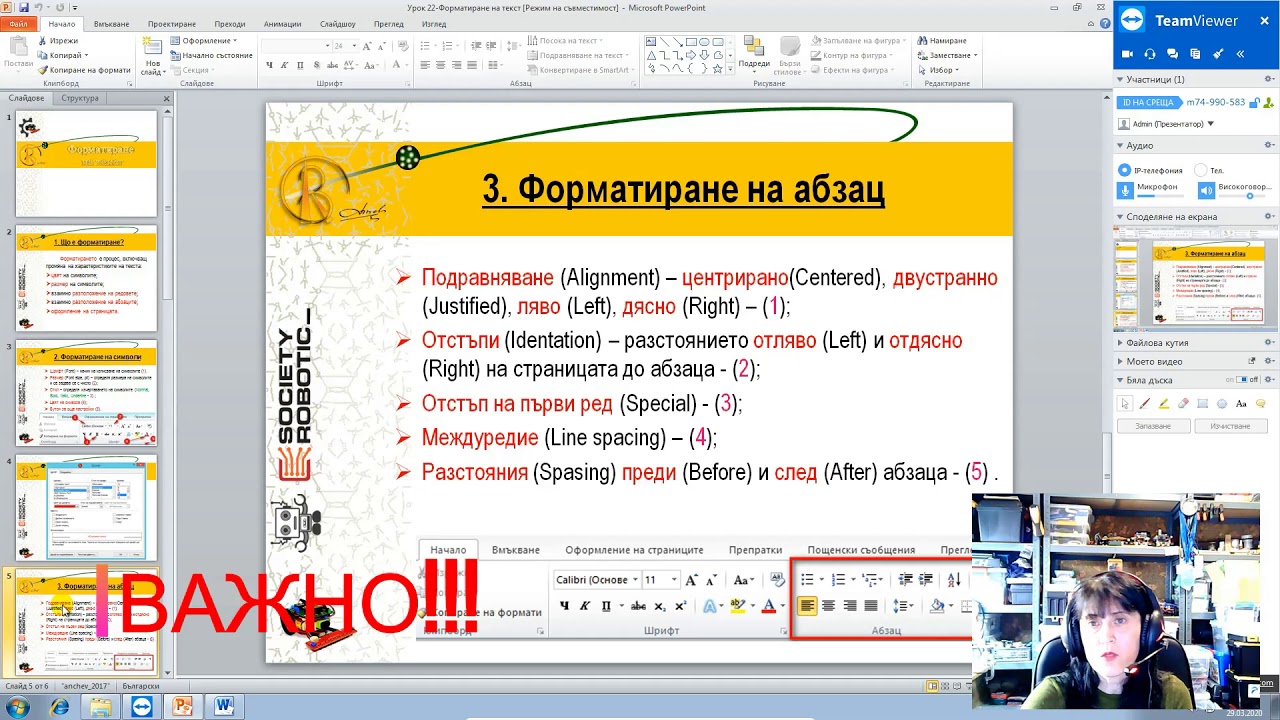Screen dimensions: 1280x720
Task: Toggle underline (П) in Font group
Action: tap(300, 65)
